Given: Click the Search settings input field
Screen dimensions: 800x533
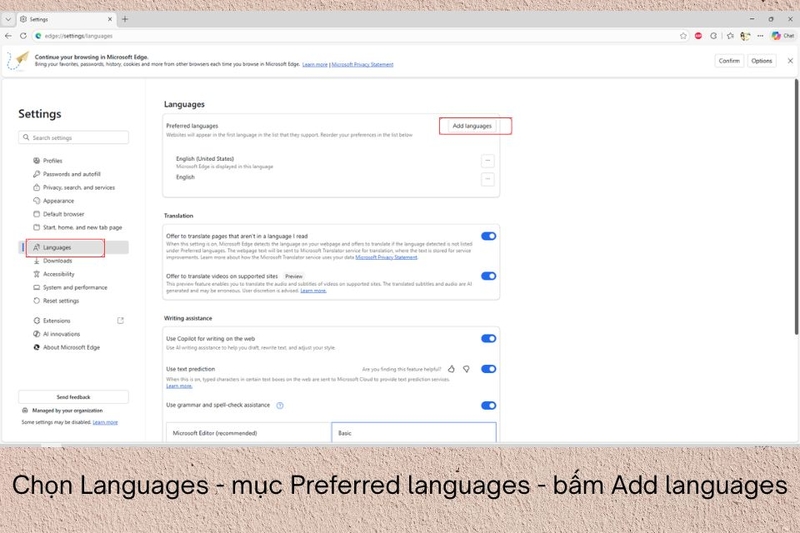Looking at the screenshot, I should [x=73, y=138].
